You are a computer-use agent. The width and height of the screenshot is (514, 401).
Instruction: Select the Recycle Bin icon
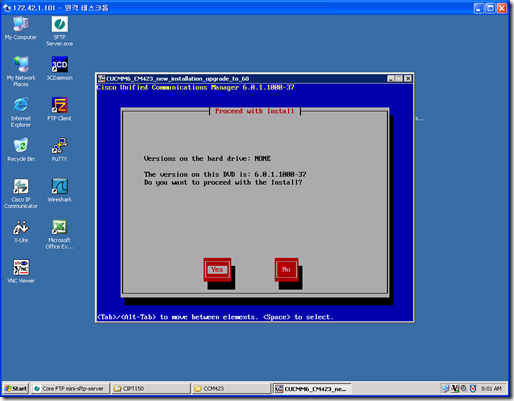[21, 150]
